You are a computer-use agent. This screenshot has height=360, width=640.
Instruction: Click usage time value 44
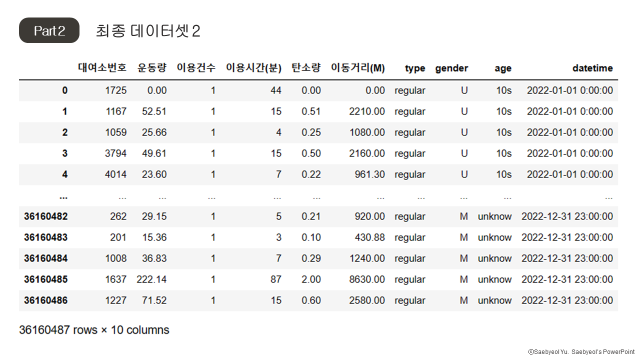[x=276, y=91]
